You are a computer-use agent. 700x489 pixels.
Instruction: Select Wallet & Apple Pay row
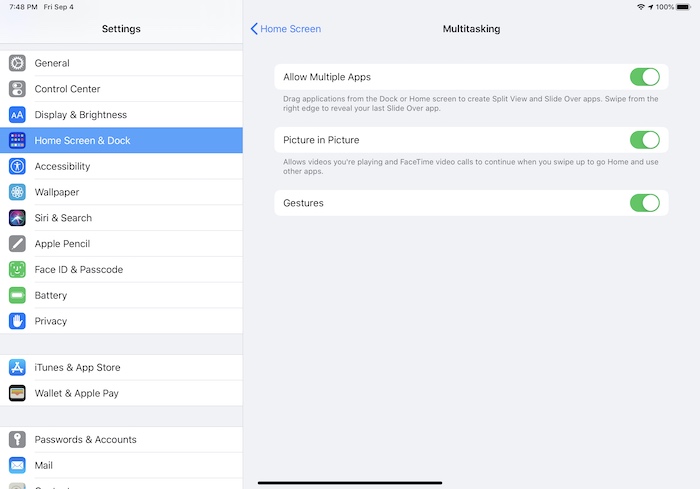[121, 393]
